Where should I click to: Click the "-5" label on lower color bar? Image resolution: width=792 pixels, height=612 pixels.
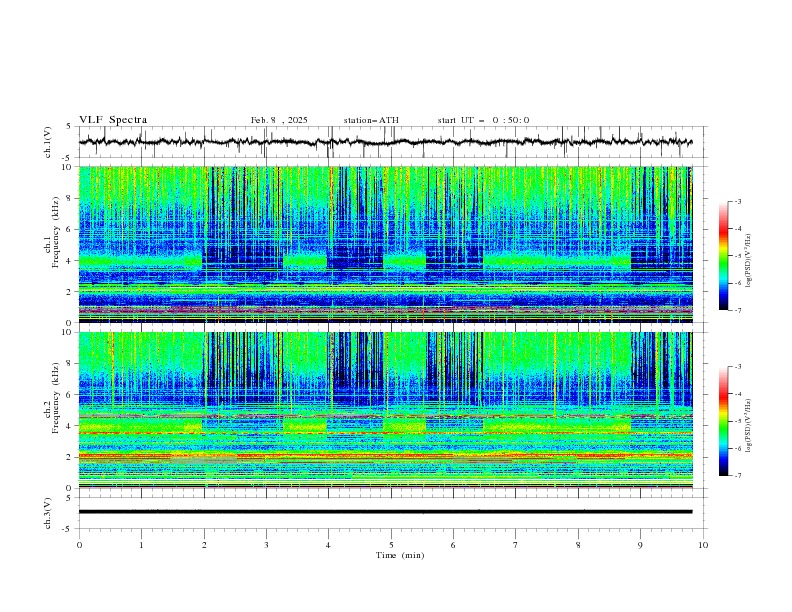click(x=738, y=421)
